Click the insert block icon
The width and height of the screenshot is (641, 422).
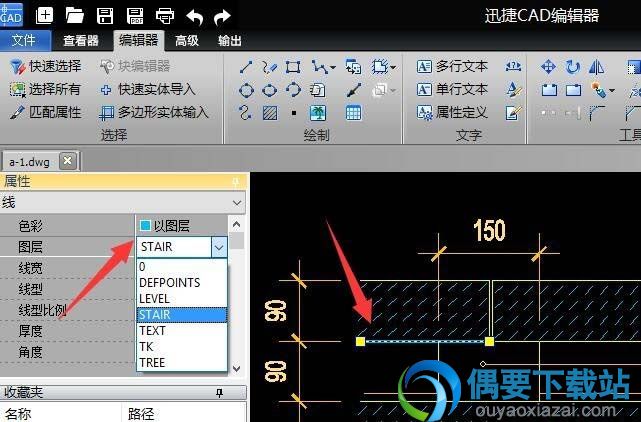354,67
